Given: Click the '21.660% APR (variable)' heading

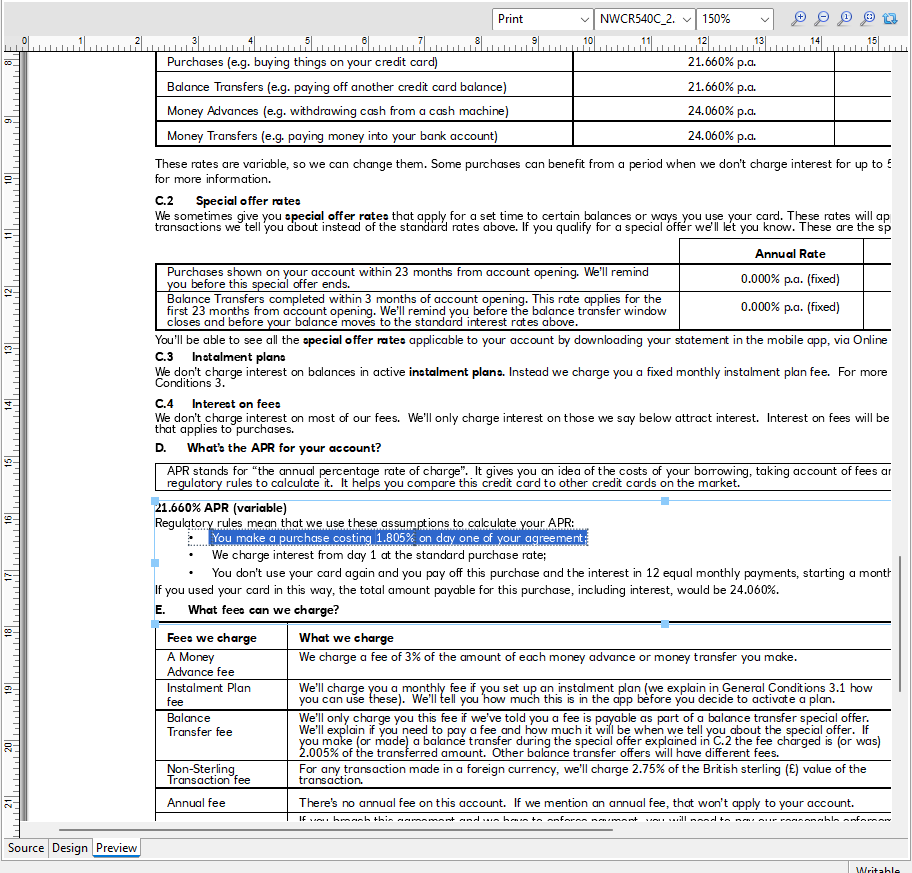Looking at the screenshot, I should (x=221, y=508).
